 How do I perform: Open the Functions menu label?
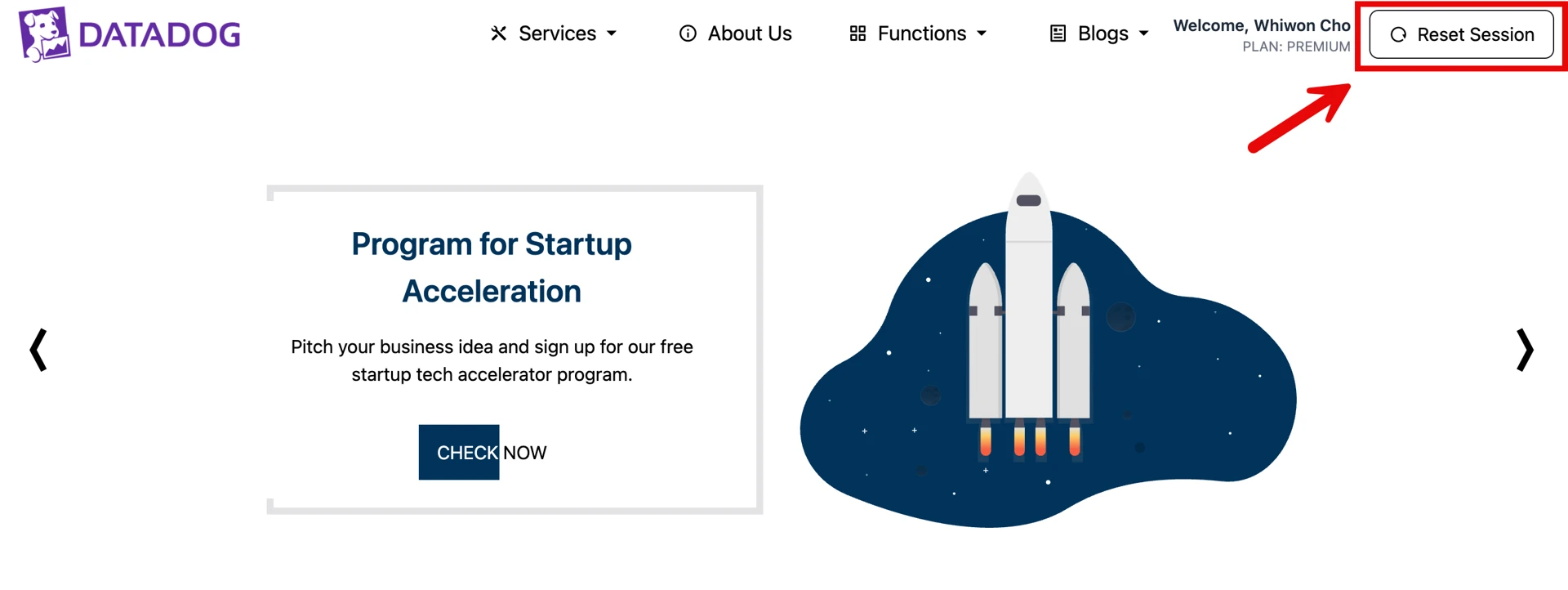pos(921,34)
